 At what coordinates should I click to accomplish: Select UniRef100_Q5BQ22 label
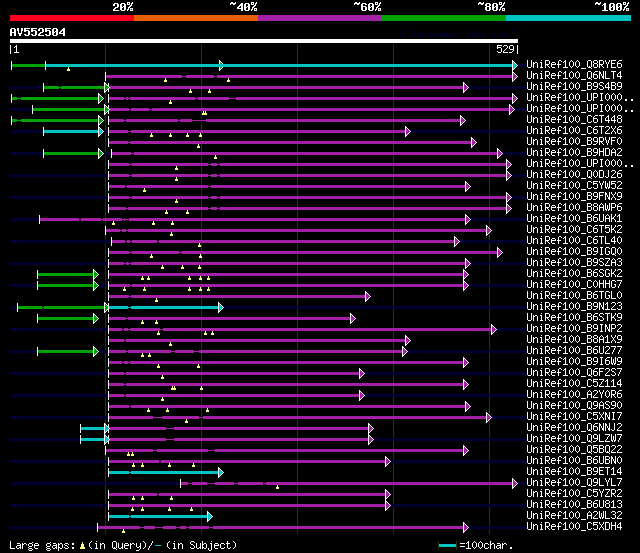pyautogui.click(x=574, y=450)
